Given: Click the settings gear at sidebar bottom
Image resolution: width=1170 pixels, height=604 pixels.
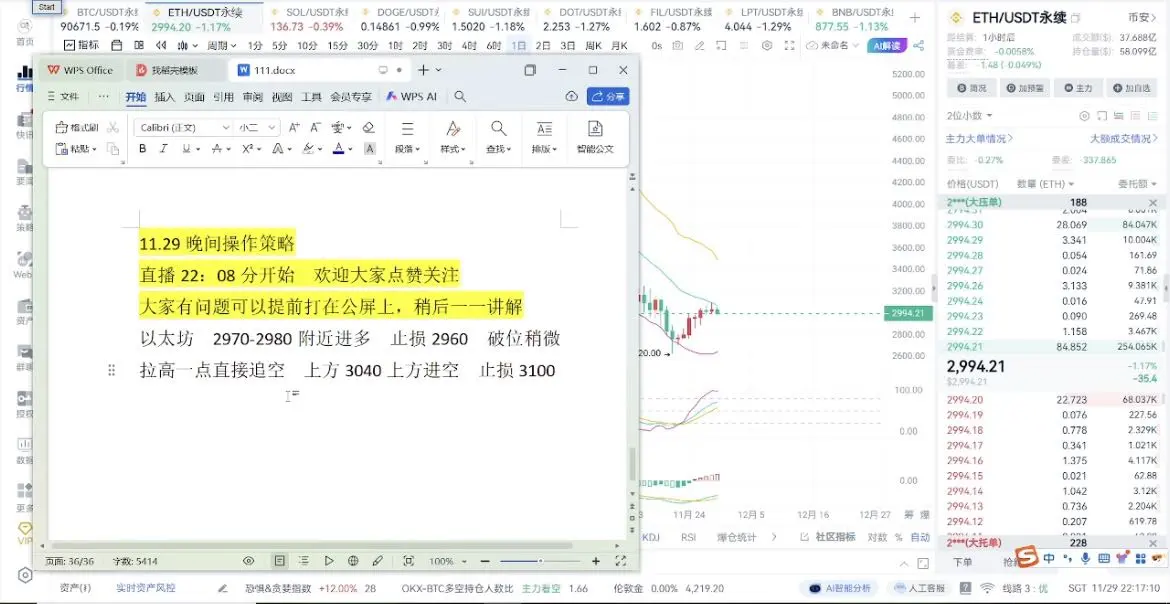Looking at the screenshot, I should tap(25, 575).
